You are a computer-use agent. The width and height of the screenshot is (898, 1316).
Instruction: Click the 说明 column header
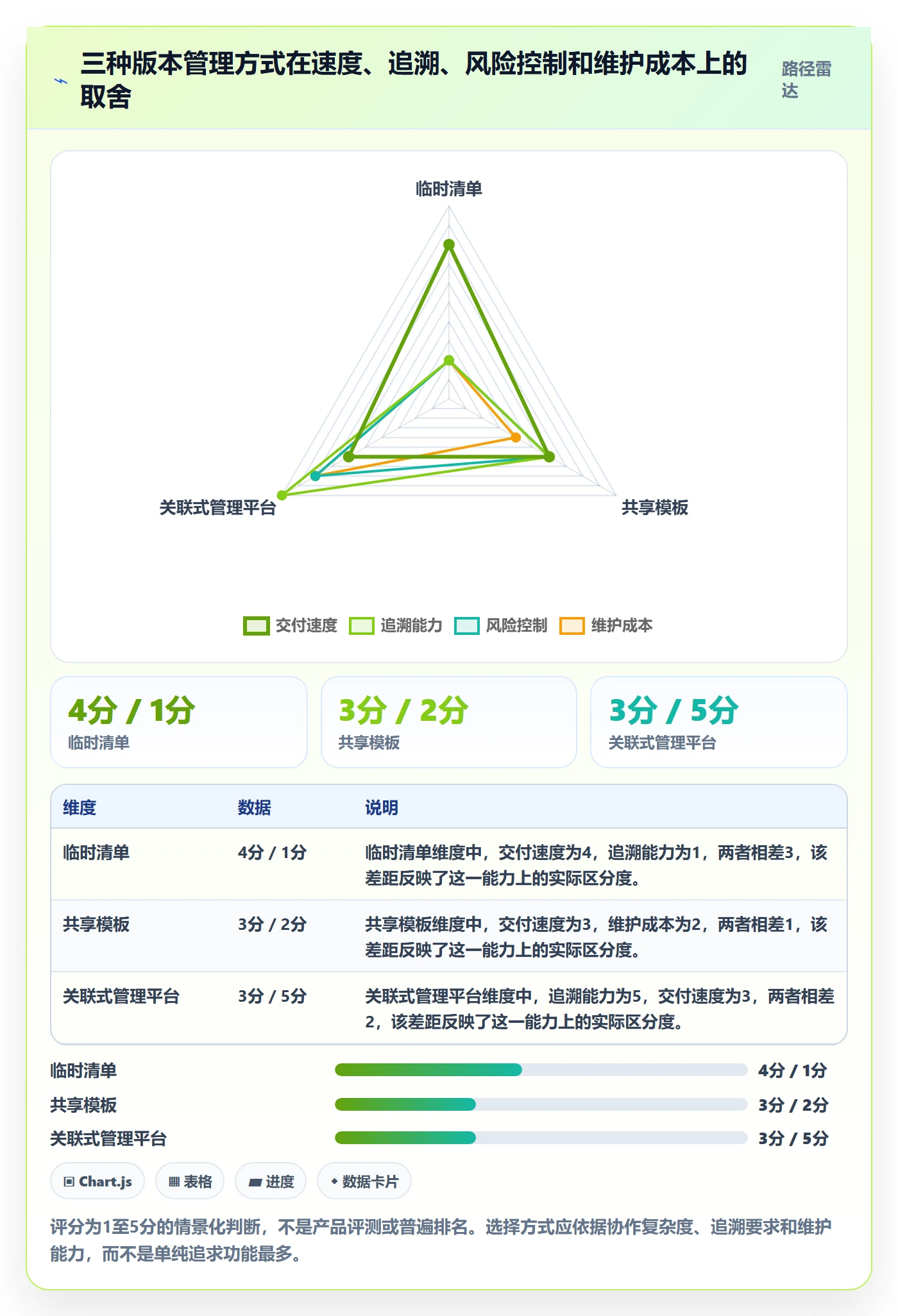pyautogui.click(x=382, y=807)
